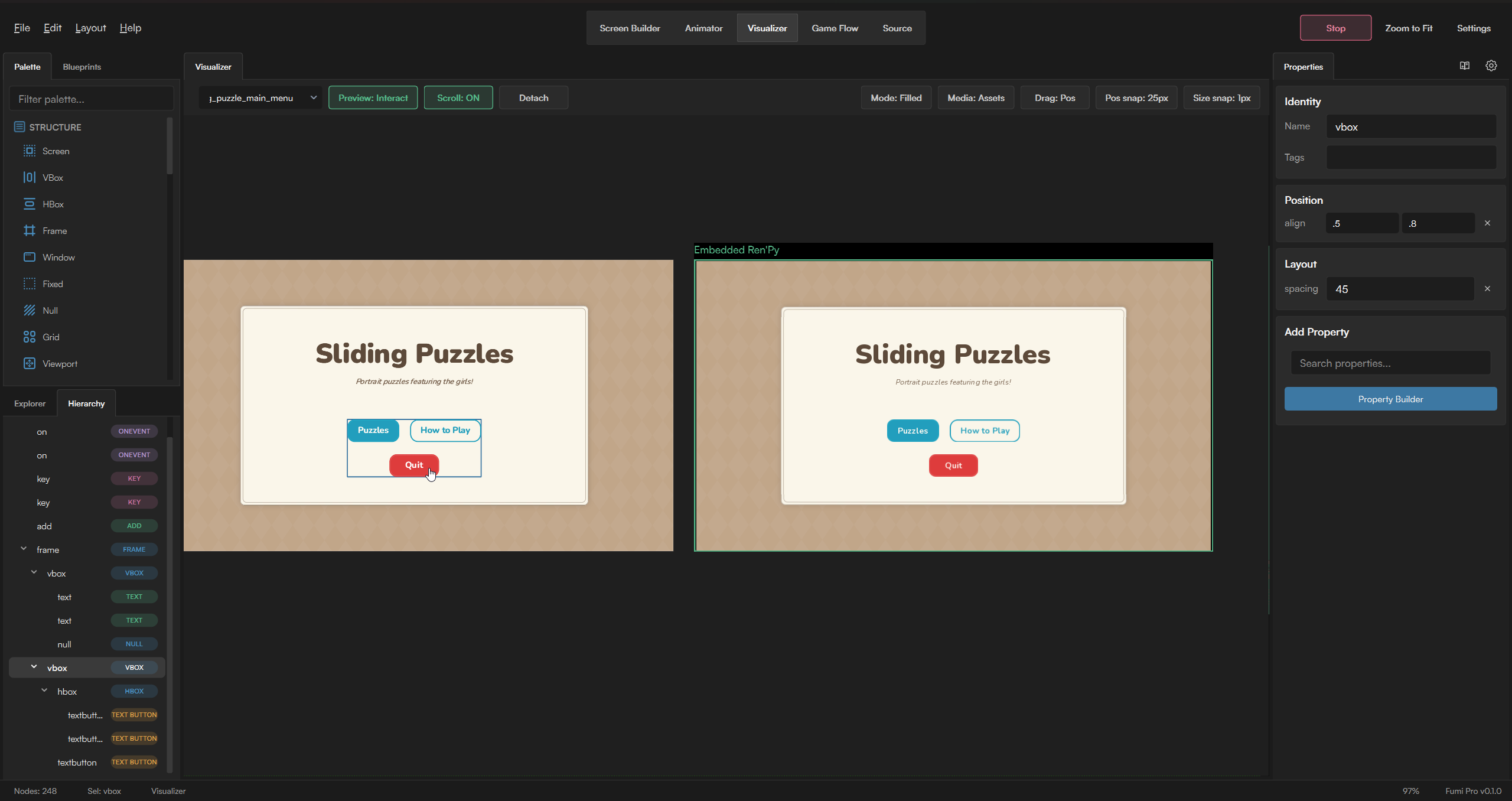The width and height of the screenshot is (1512, 801).
Task: Choose the Viewport palette icon
Action: 30,363
